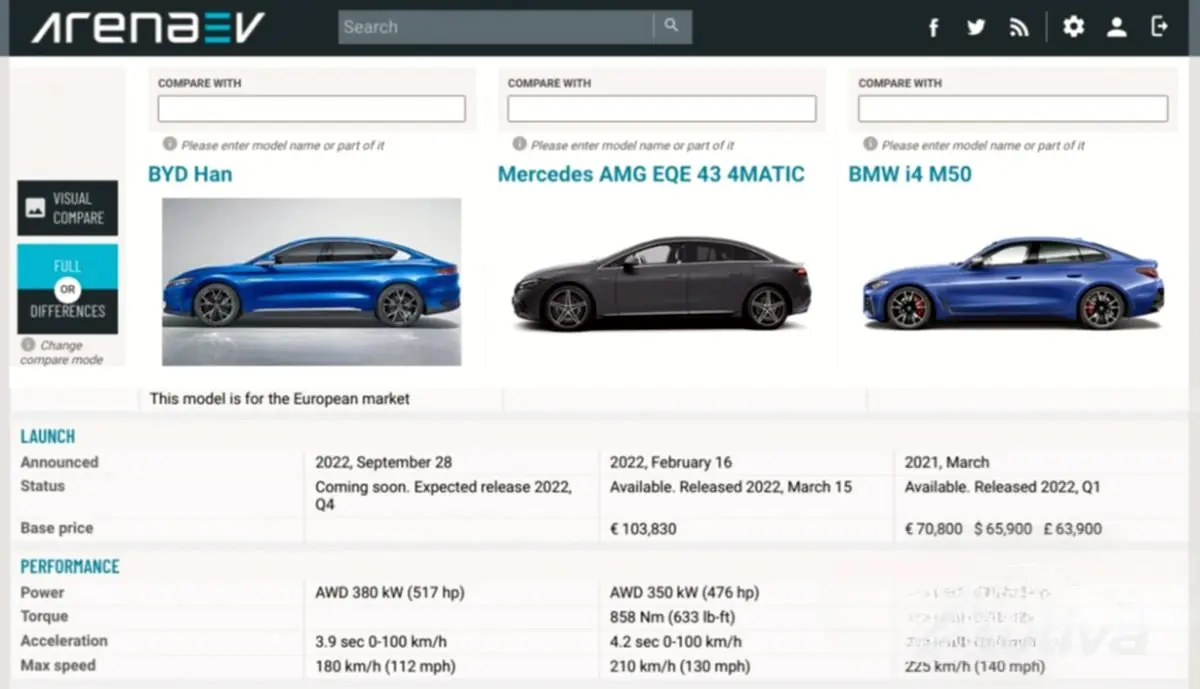Click the third Compare With input
This screenshot has height=689, width=1200.
pos(1013,109)
